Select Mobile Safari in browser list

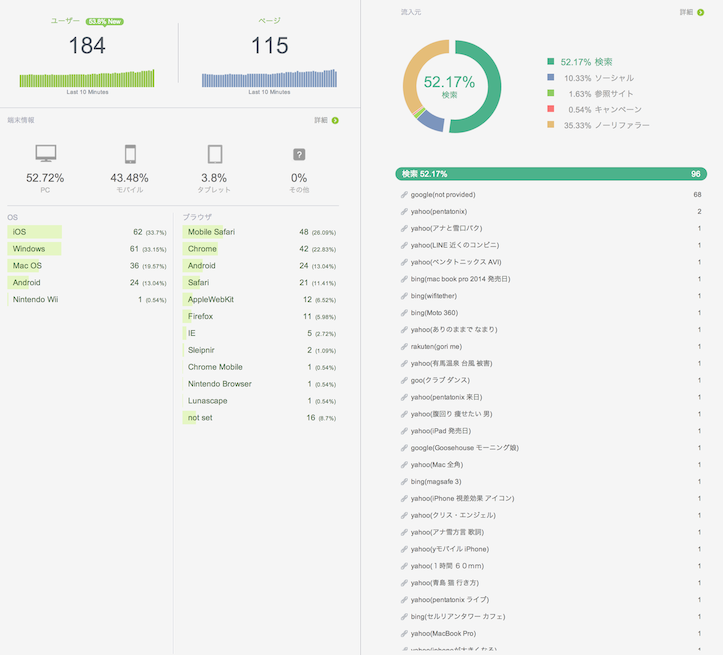(211, 232)
